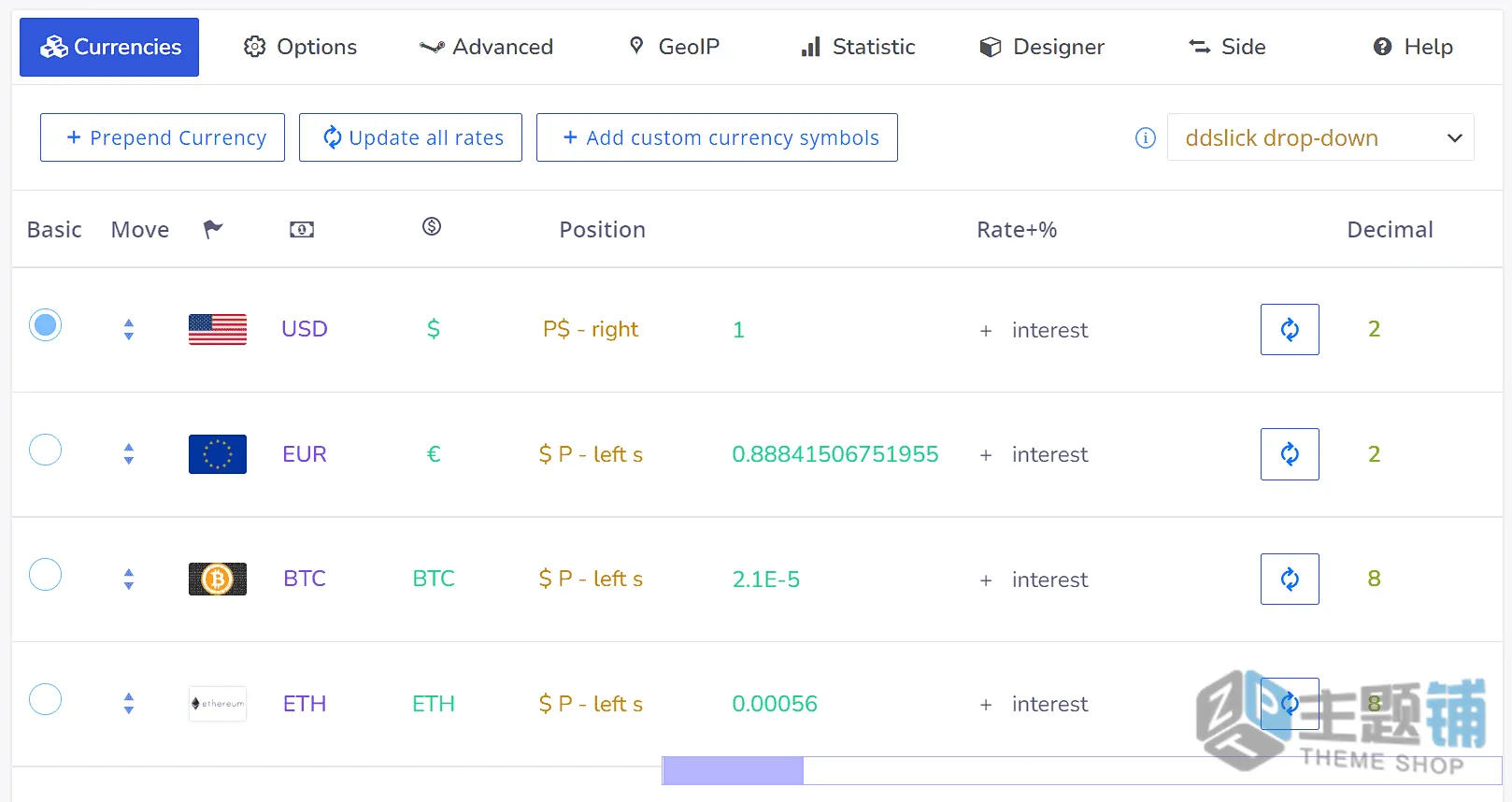Open the EUR position dropdown
The image size is (1512, 802).
click(x=591, y=454)
